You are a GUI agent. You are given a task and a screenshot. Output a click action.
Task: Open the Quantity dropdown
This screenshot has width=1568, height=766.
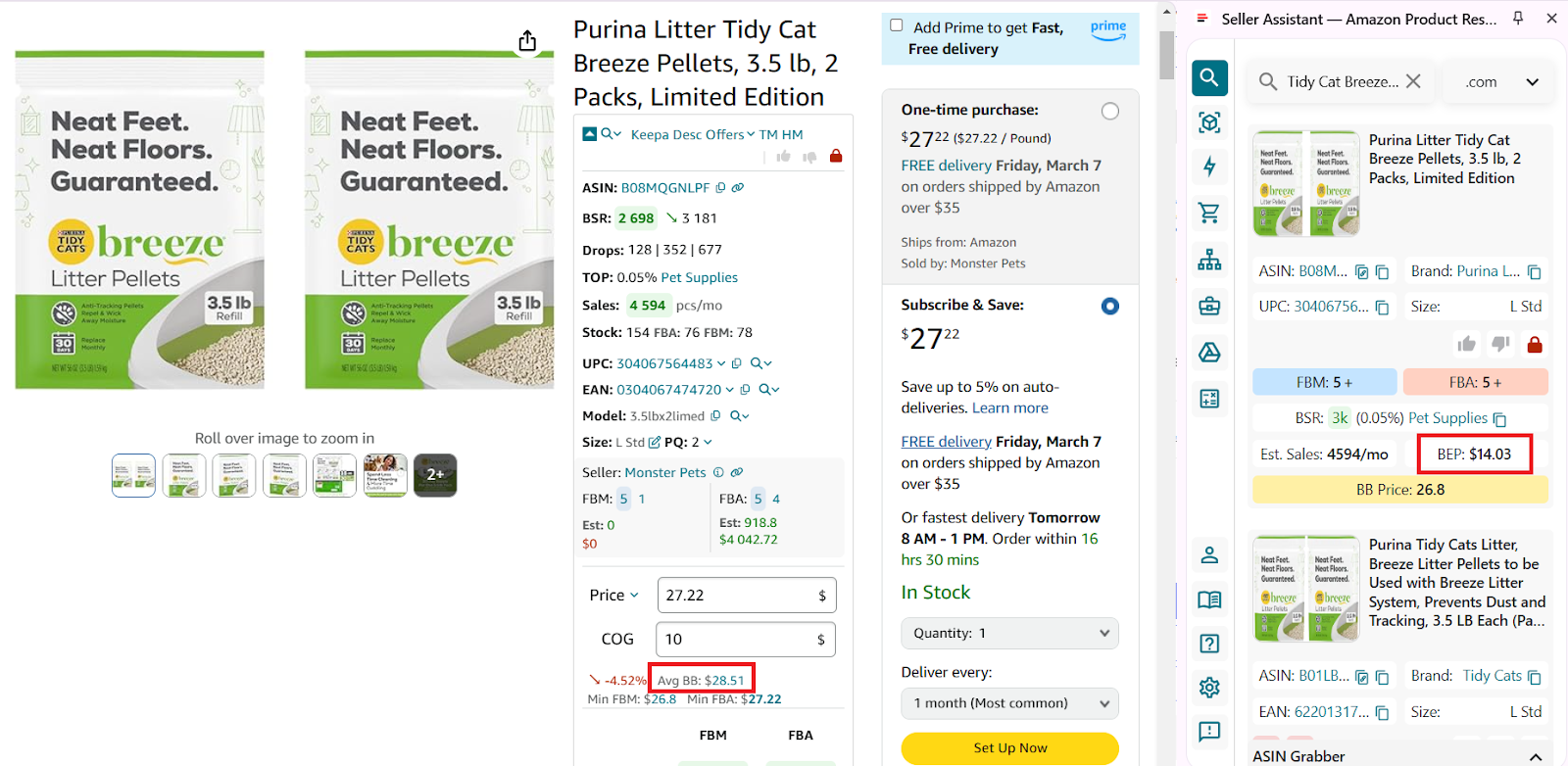[1008, 633]
